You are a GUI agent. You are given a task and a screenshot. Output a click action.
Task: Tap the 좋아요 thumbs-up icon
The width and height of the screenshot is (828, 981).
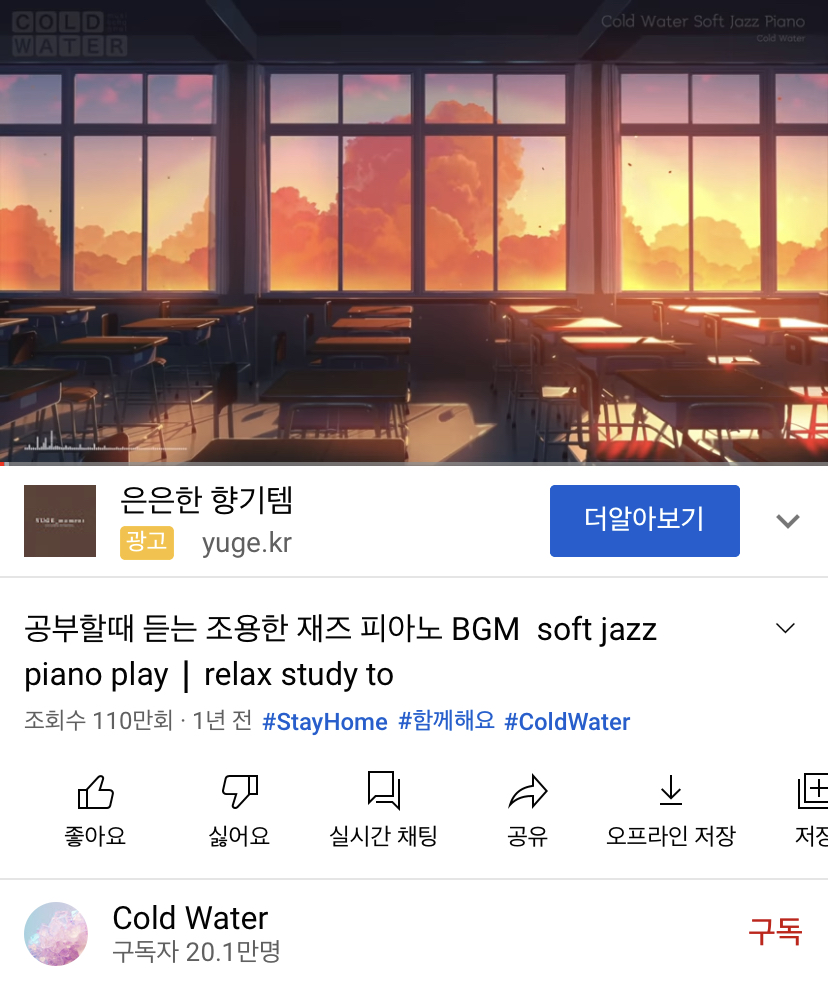click(95, 791)
